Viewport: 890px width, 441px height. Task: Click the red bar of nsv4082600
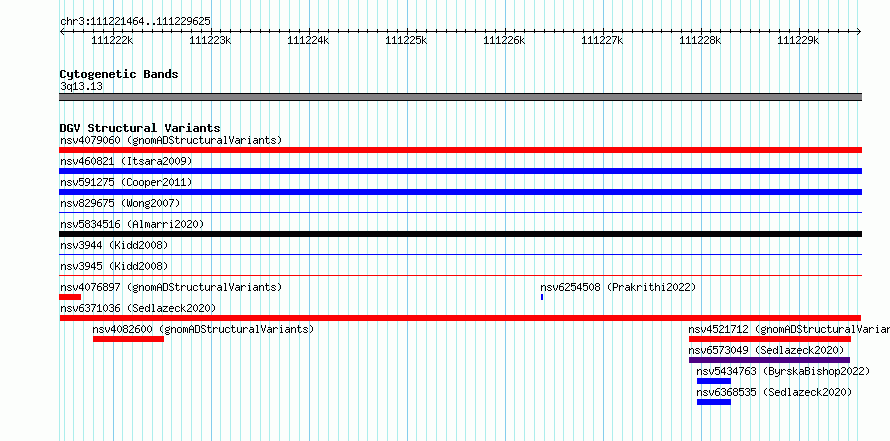(x=128, y=339)
